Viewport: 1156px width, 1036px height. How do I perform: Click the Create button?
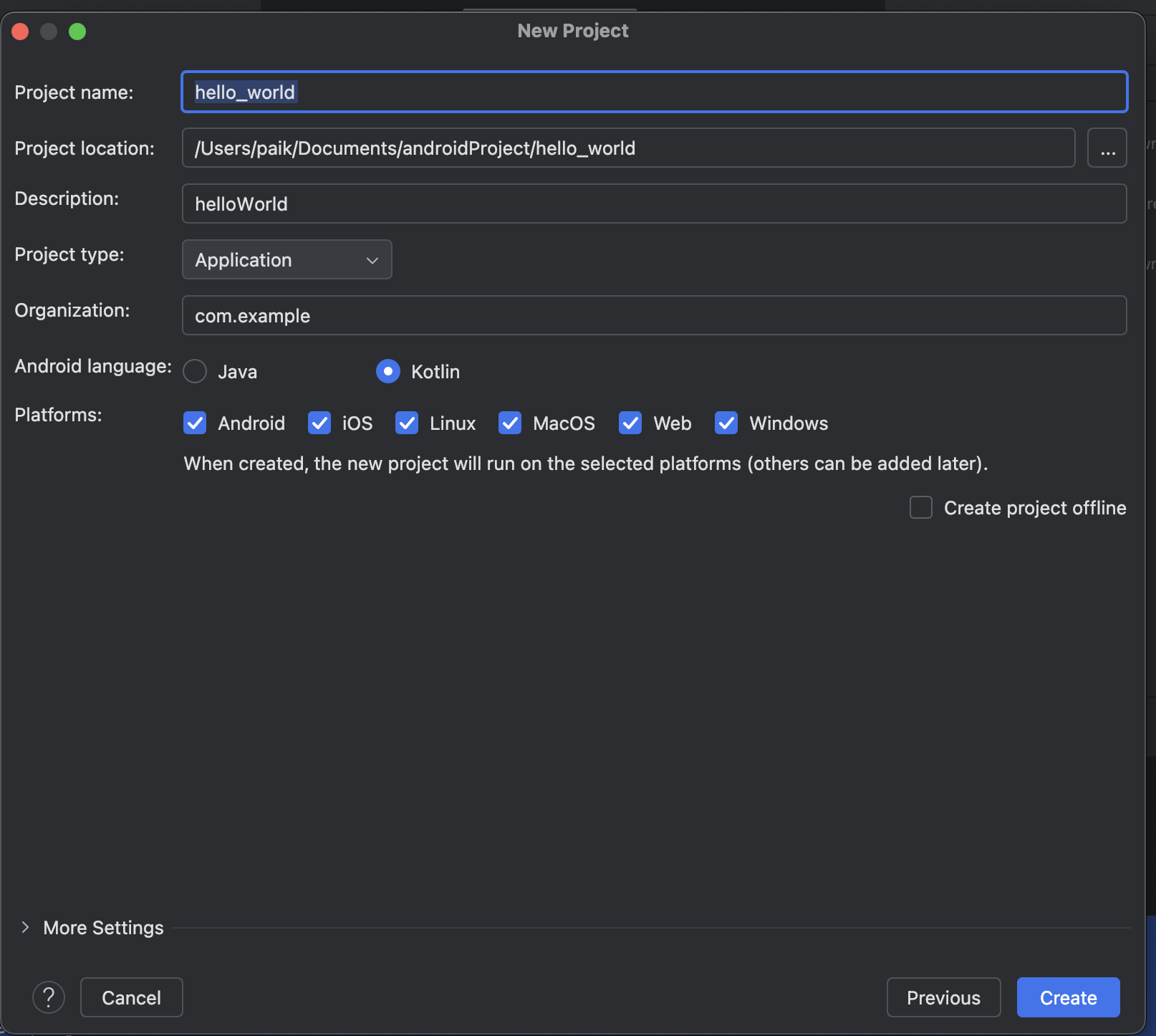pos(1068,997)
